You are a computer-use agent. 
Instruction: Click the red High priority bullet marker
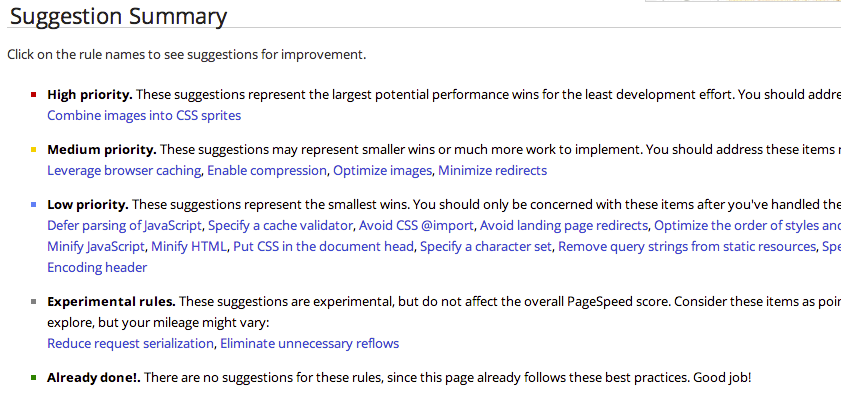click(x=34, y=95)
